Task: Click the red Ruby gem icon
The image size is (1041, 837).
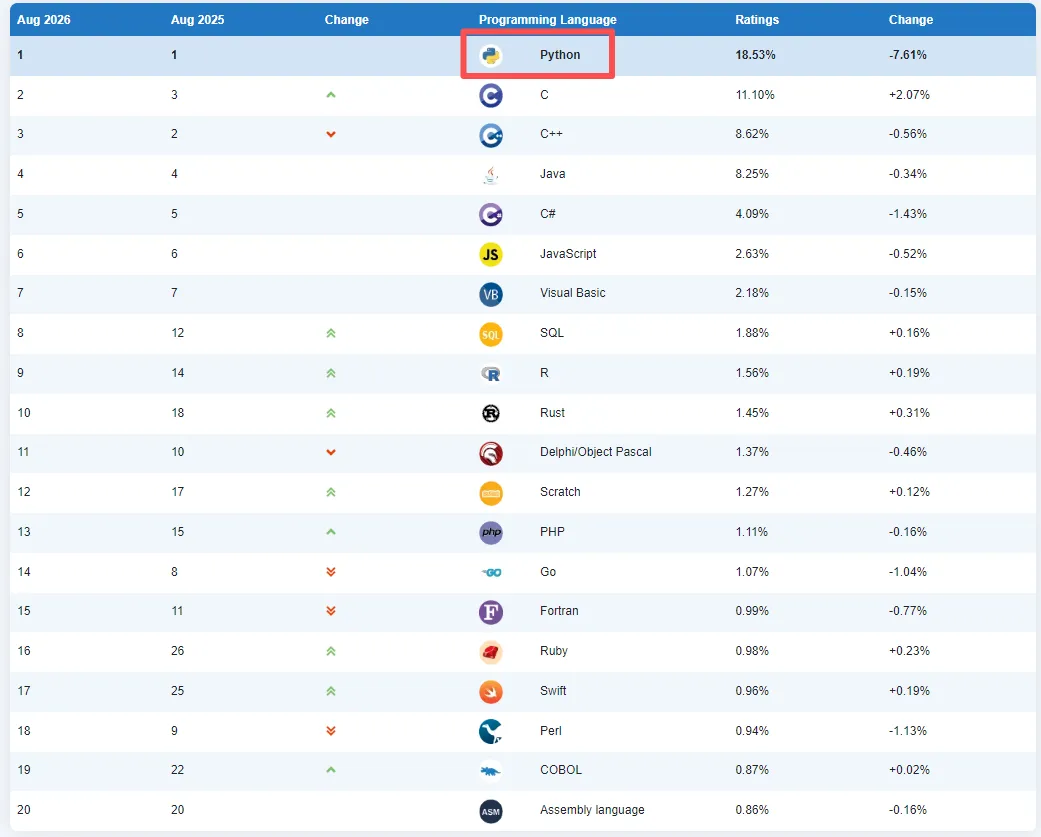Action: (491, 652)
